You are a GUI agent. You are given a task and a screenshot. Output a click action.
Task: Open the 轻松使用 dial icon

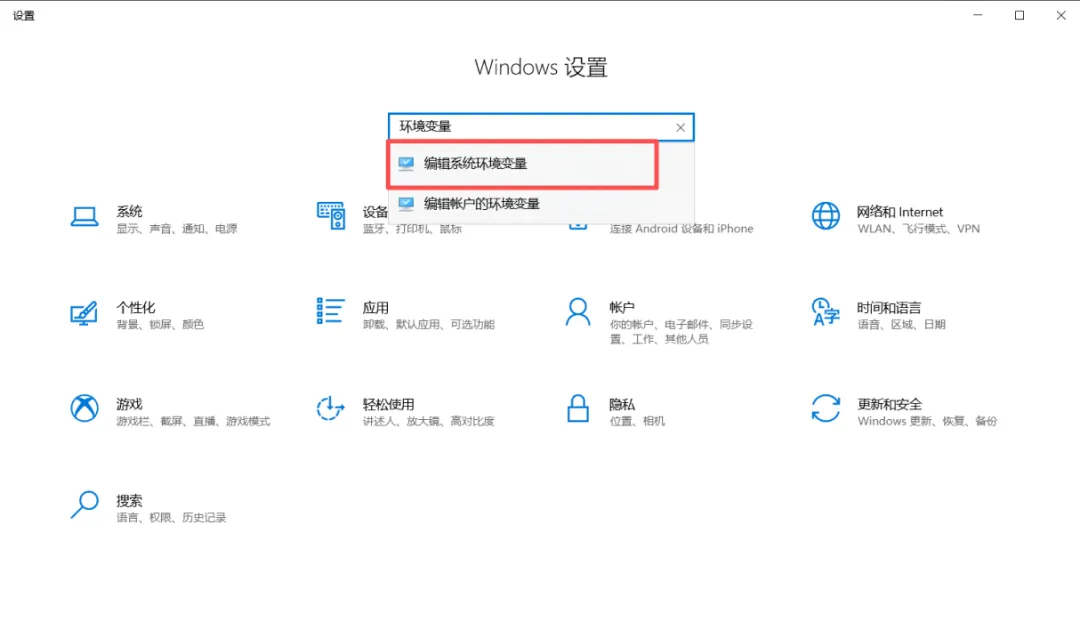point(331,408)
